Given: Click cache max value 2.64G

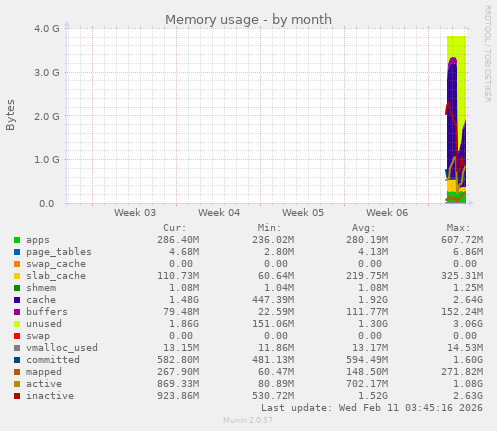Looking at the screenshot, I should 468,300.
